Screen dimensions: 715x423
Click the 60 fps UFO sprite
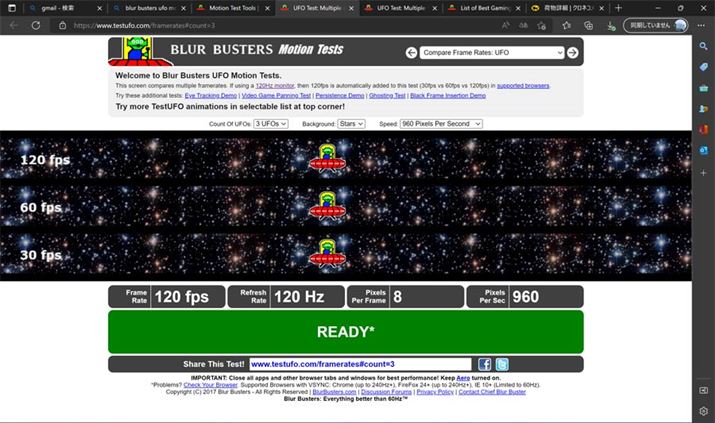pyautogui.click(x=327, y=206)
